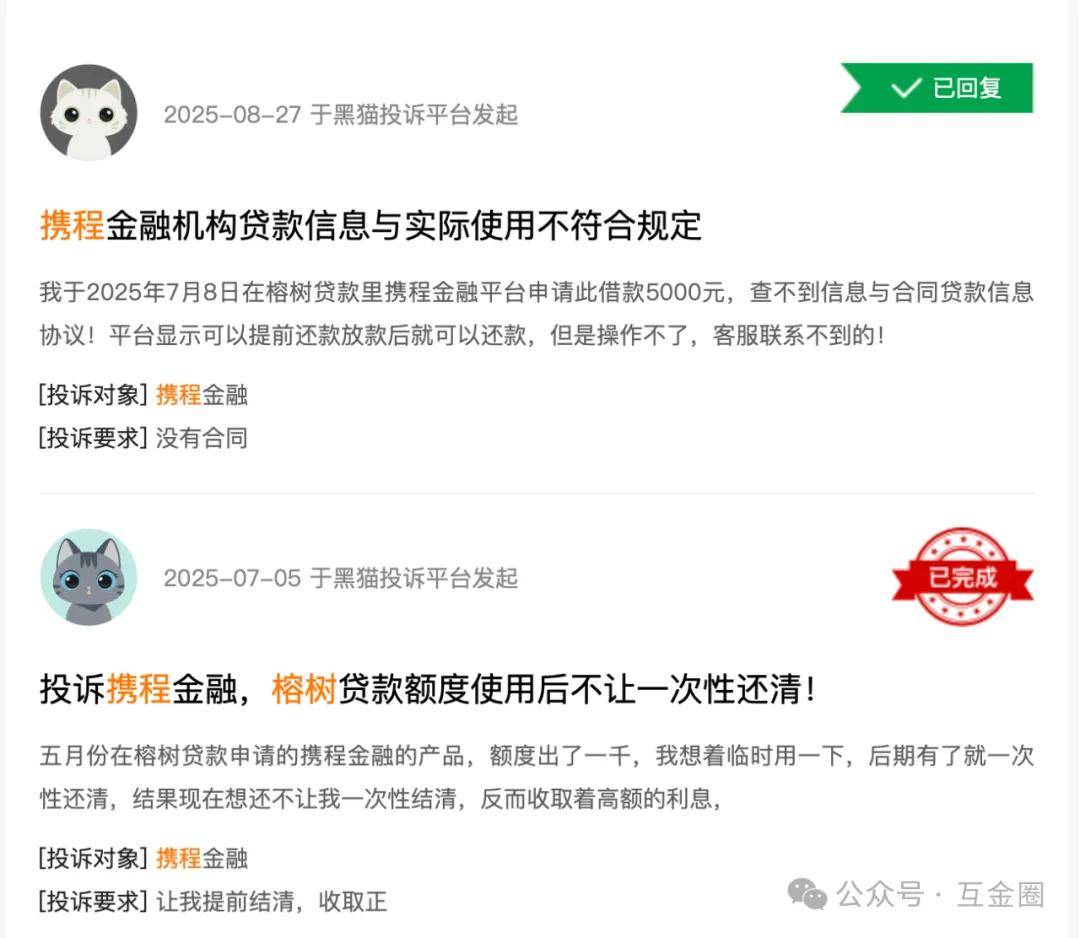
Task: Select first complaint's 投诉对象 携程金融 line
Action: (143, 395)
